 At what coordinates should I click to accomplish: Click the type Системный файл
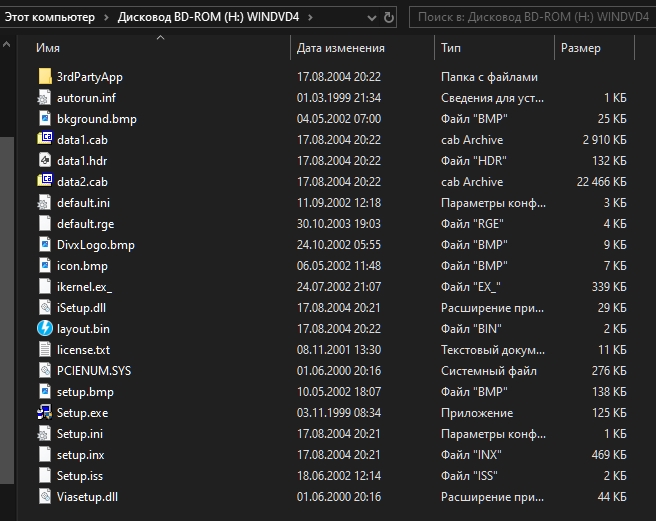[x=489, y=370]
